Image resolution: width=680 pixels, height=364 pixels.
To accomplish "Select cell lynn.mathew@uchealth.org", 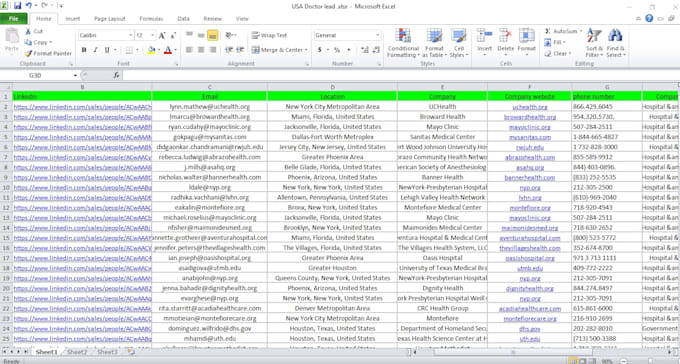I will tap(209, 107).
